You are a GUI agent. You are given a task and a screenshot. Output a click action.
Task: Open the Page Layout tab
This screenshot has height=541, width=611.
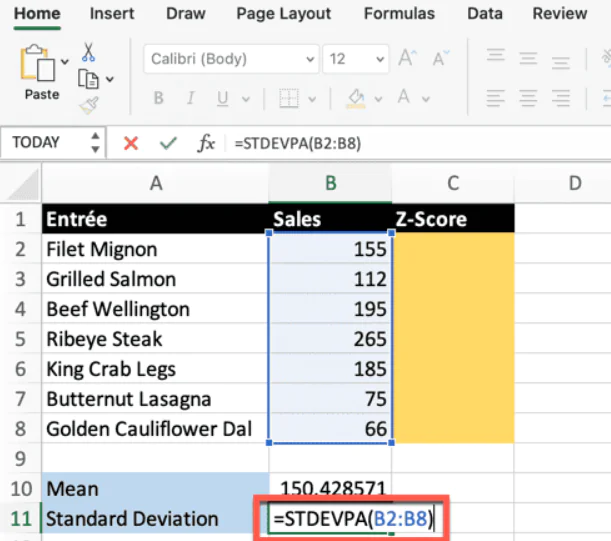(x=283, y=14)
